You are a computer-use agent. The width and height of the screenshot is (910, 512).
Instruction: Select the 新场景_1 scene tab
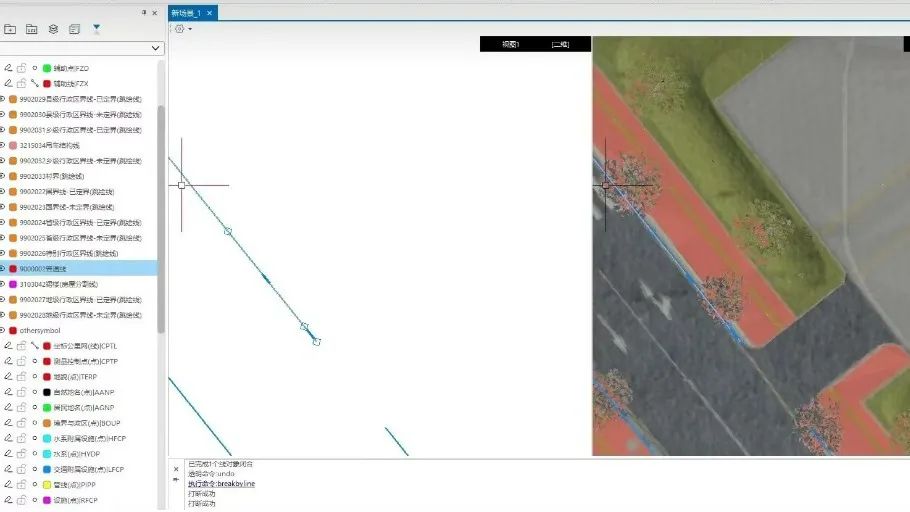pos(186,13)
